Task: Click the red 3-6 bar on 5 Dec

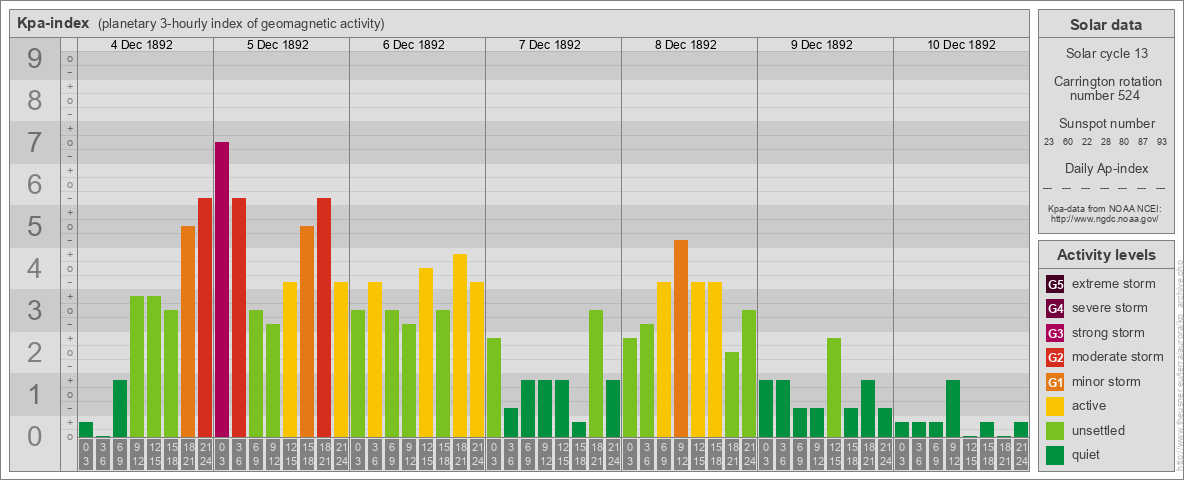Action: (239, 318)
